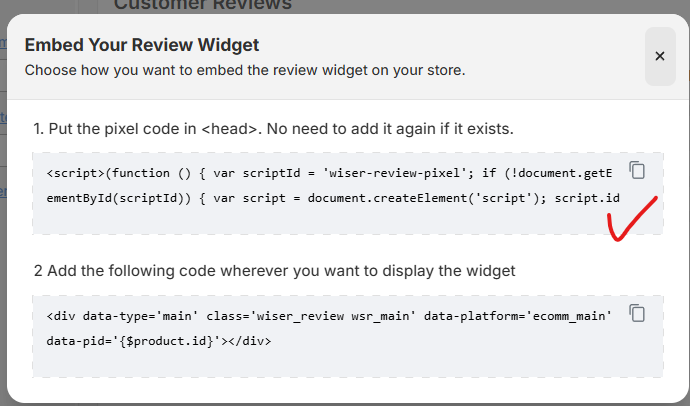Click the 'Embed Your Review Widget' title
Viewport: 690px width, 406px height.
tap(141, 45)
